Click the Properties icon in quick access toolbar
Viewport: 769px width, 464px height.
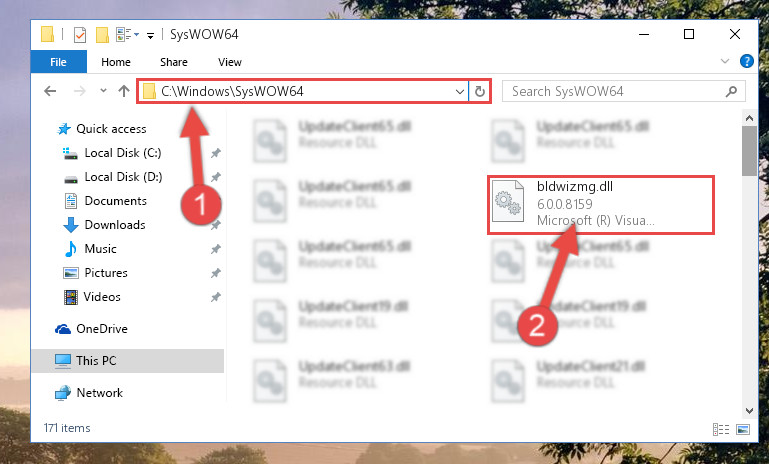click(x=80, y=35)
